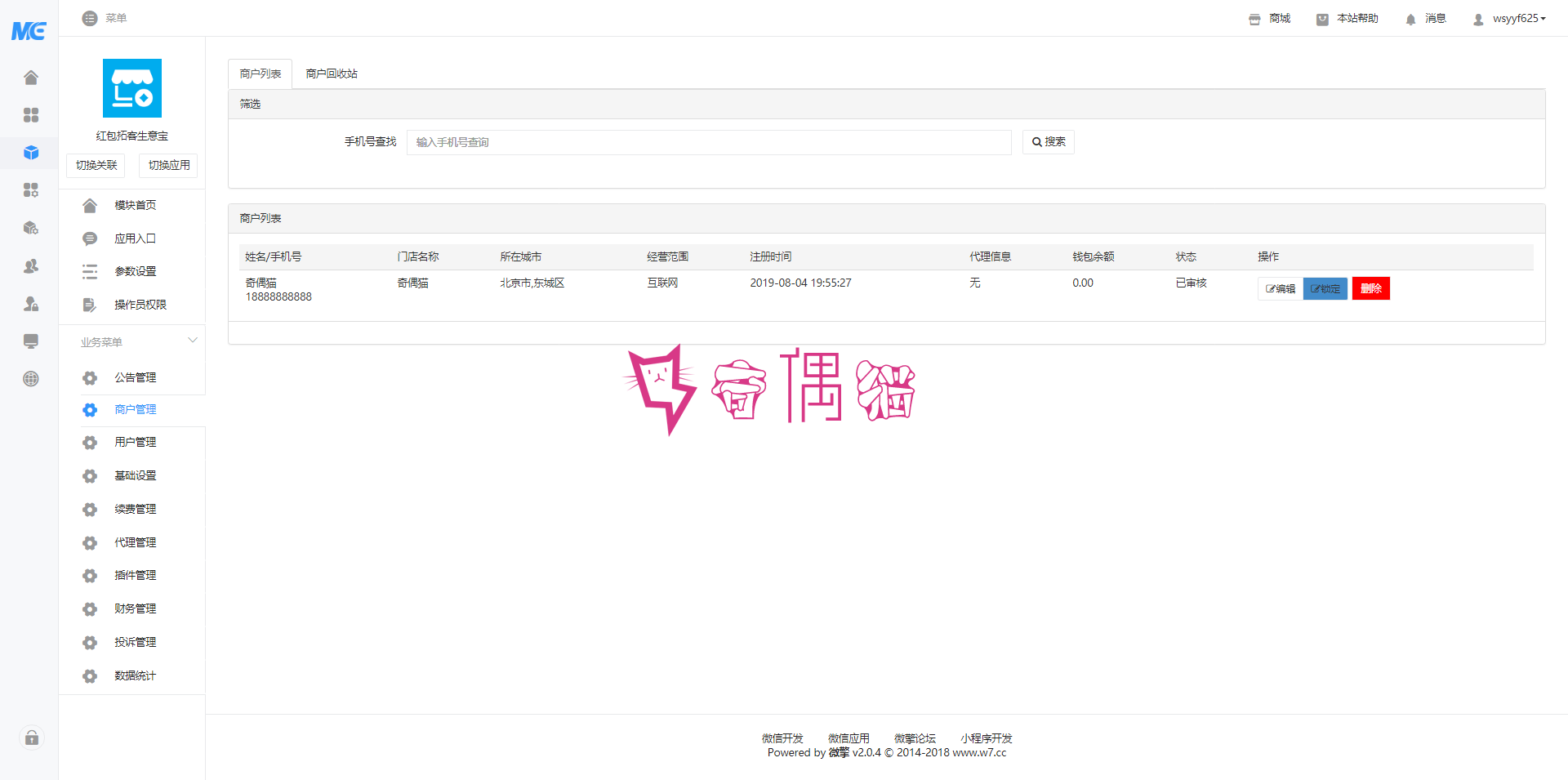Click the 已审核 status cell

[1191, 283]
